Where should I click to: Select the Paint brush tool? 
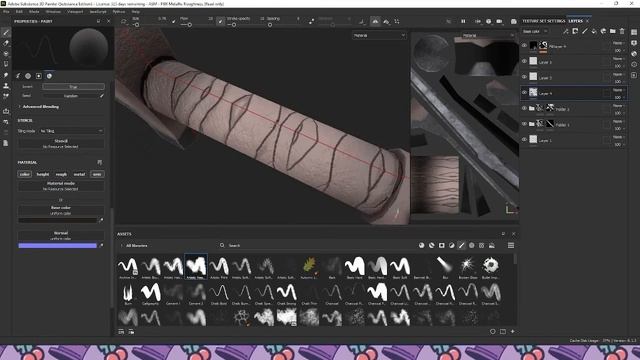click(6, 32)
